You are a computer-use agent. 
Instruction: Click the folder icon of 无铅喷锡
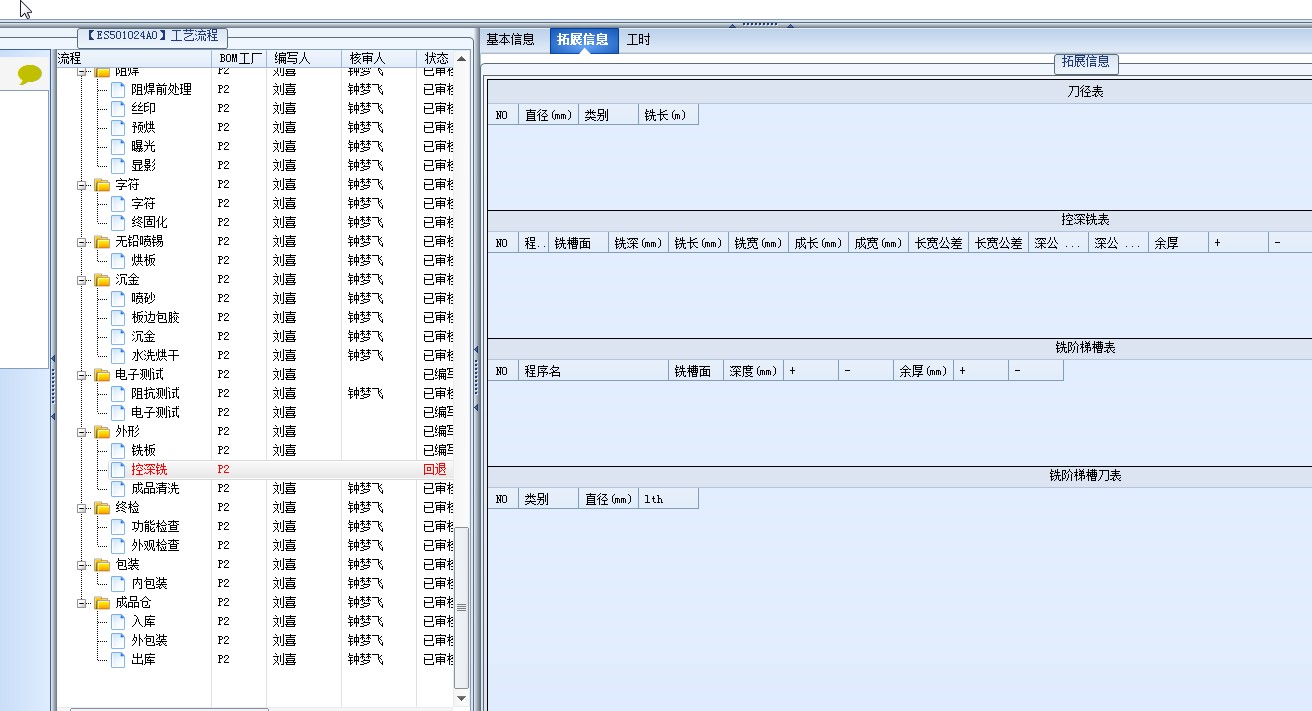coord(102,241)
